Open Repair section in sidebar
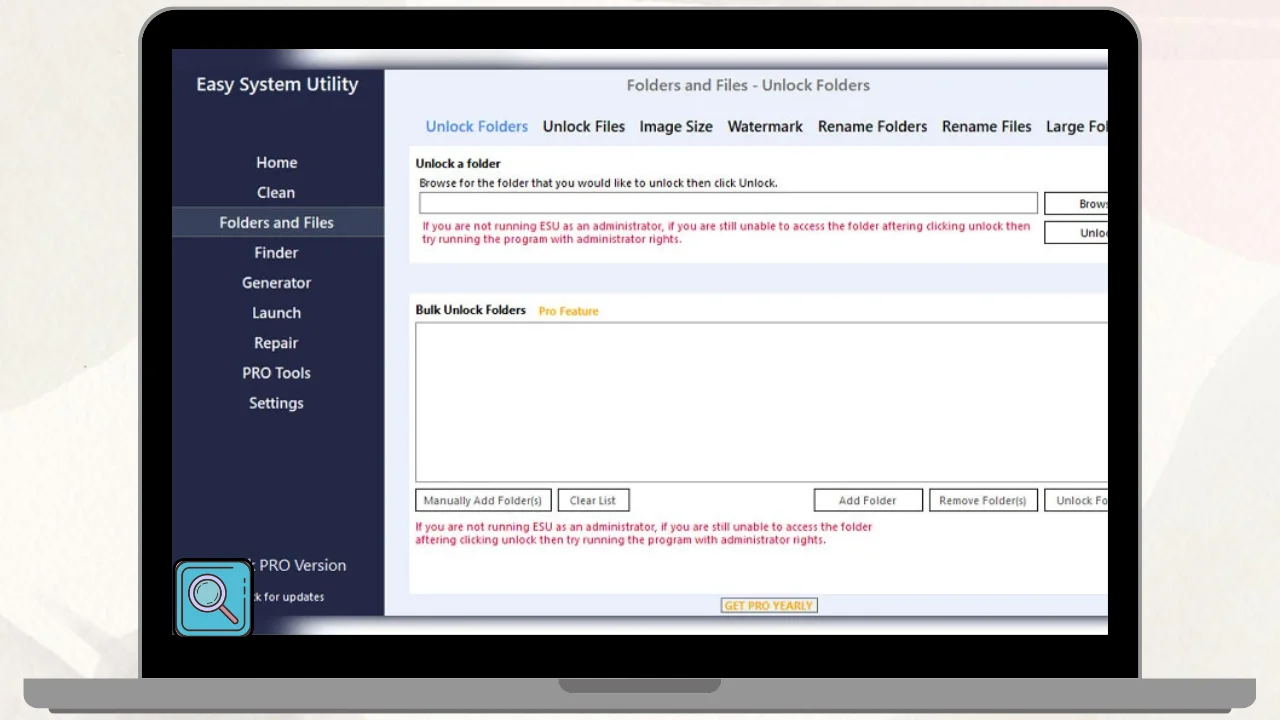 click(x=276, y=343)
